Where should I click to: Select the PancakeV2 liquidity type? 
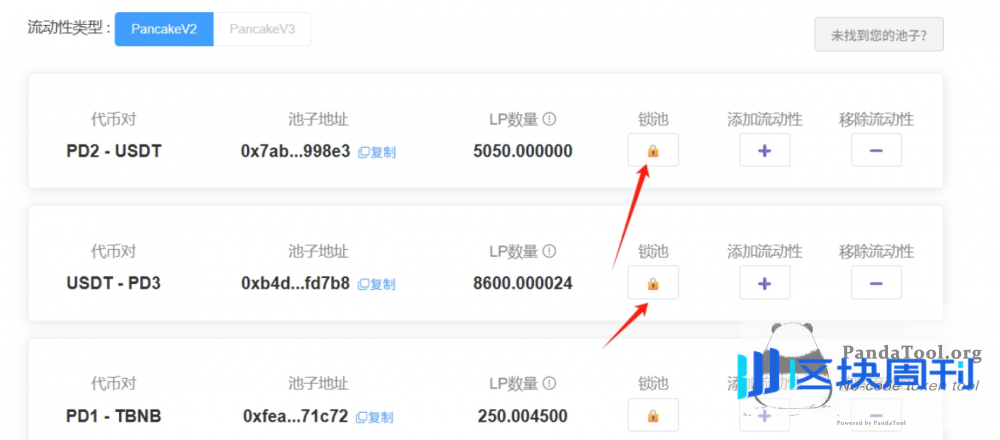point(164,29)
